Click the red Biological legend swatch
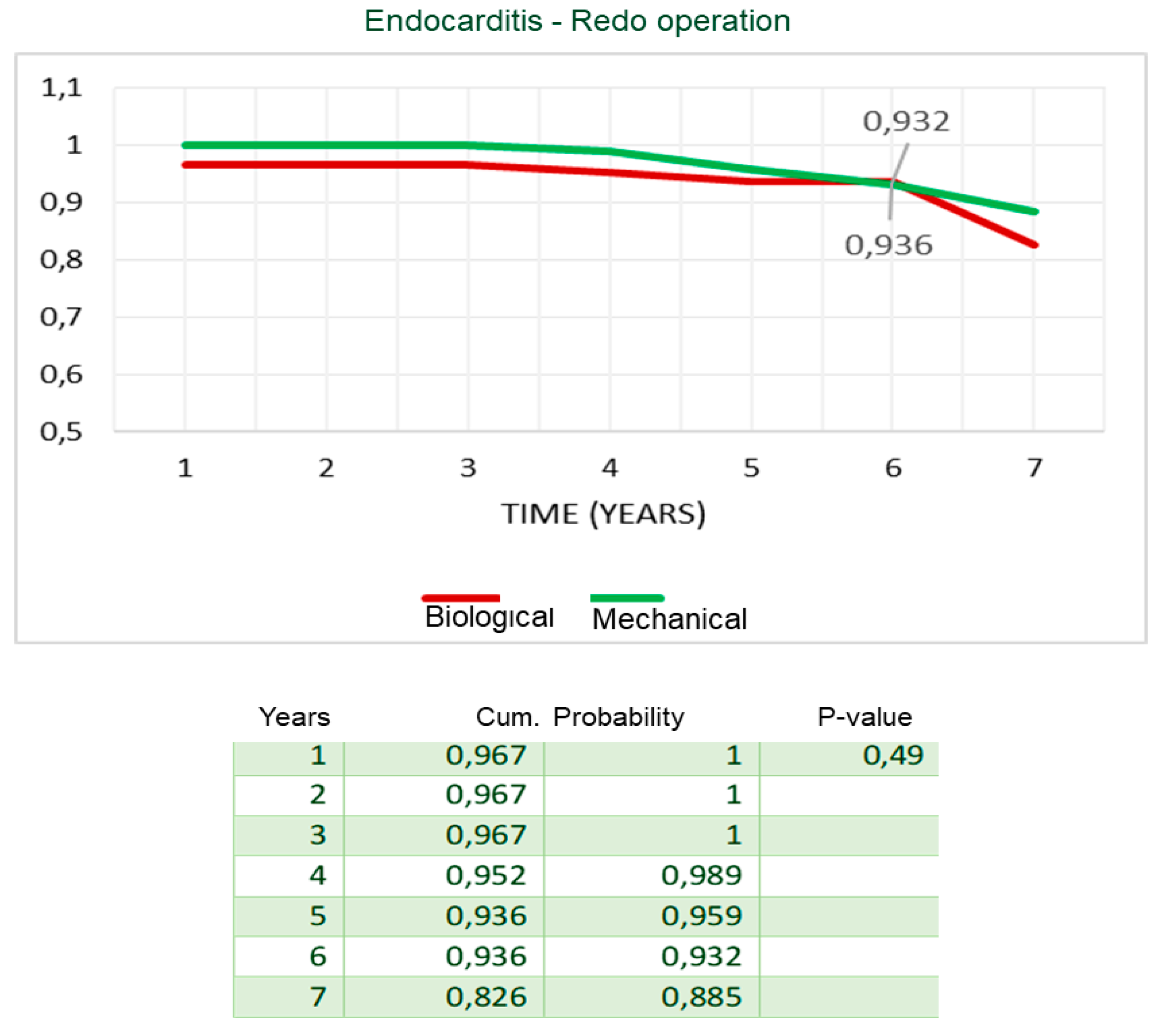 461,598
